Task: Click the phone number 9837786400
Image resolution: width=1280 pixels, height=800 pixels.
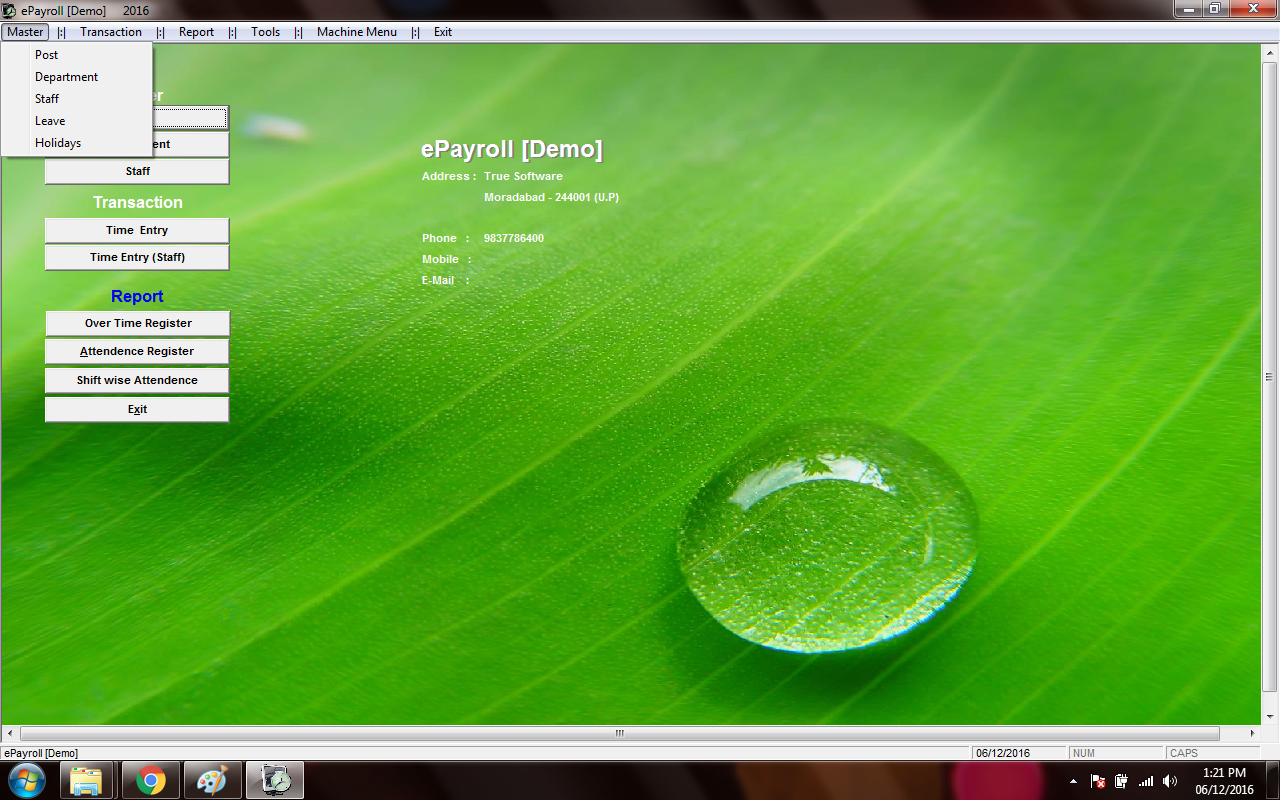Action: [514, 238]
